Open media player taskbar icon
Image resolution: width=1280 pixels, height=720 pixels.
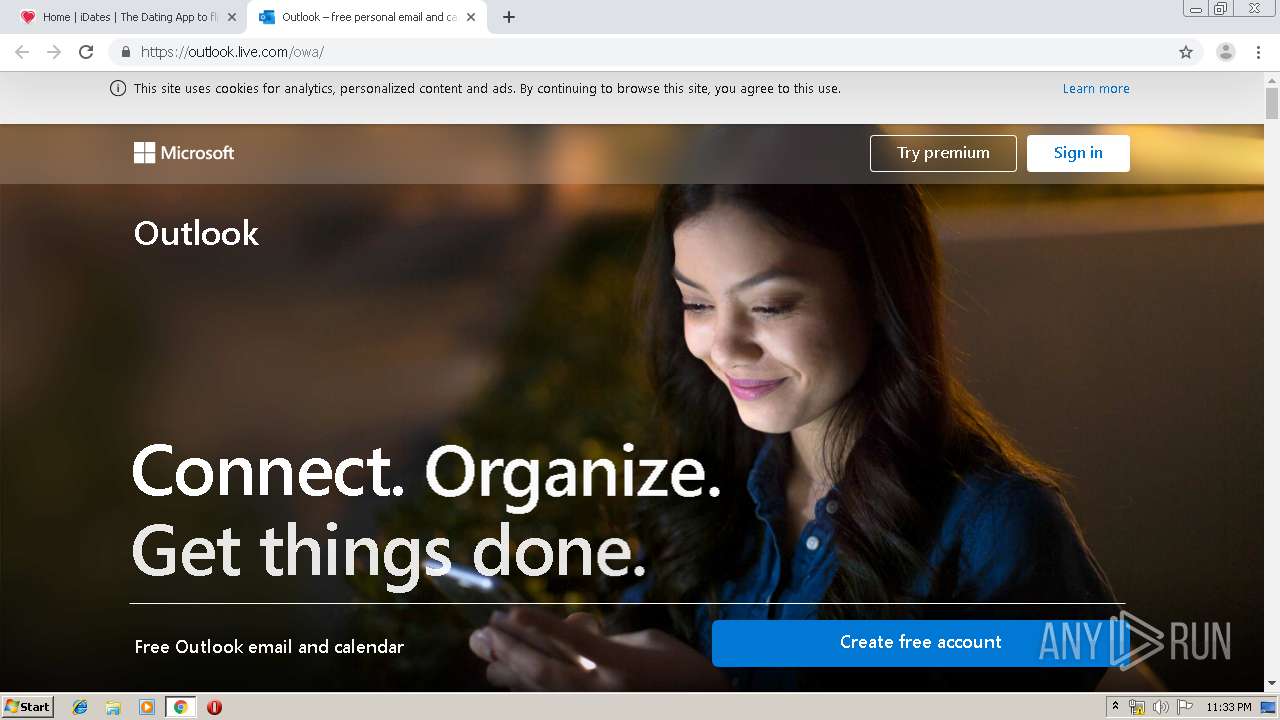147,707
